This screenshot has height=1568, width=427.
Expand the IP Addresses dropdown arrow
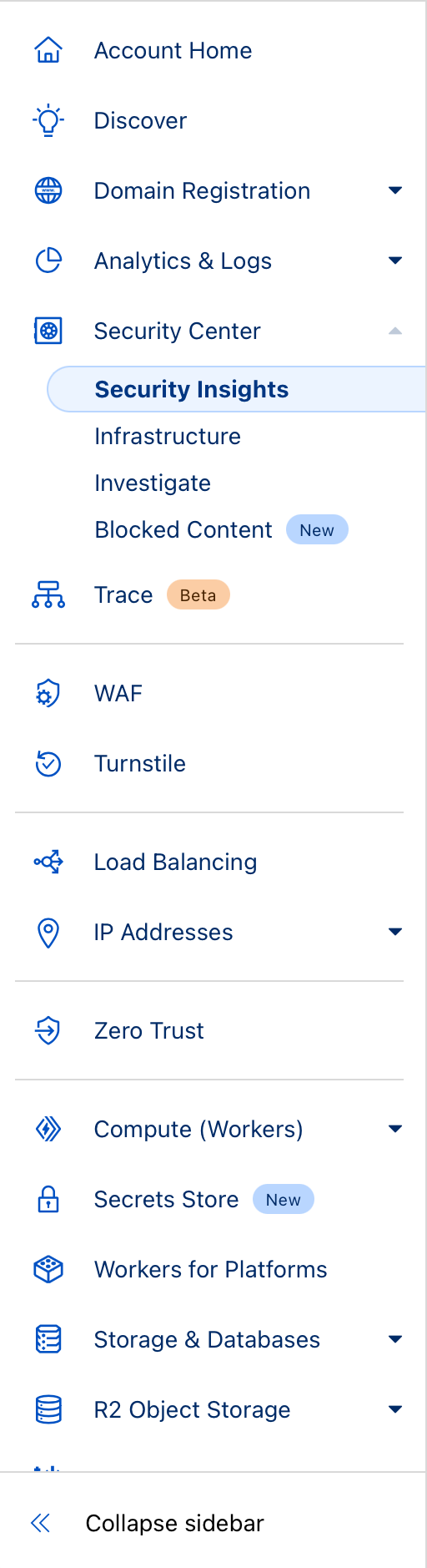click(395, 932)
